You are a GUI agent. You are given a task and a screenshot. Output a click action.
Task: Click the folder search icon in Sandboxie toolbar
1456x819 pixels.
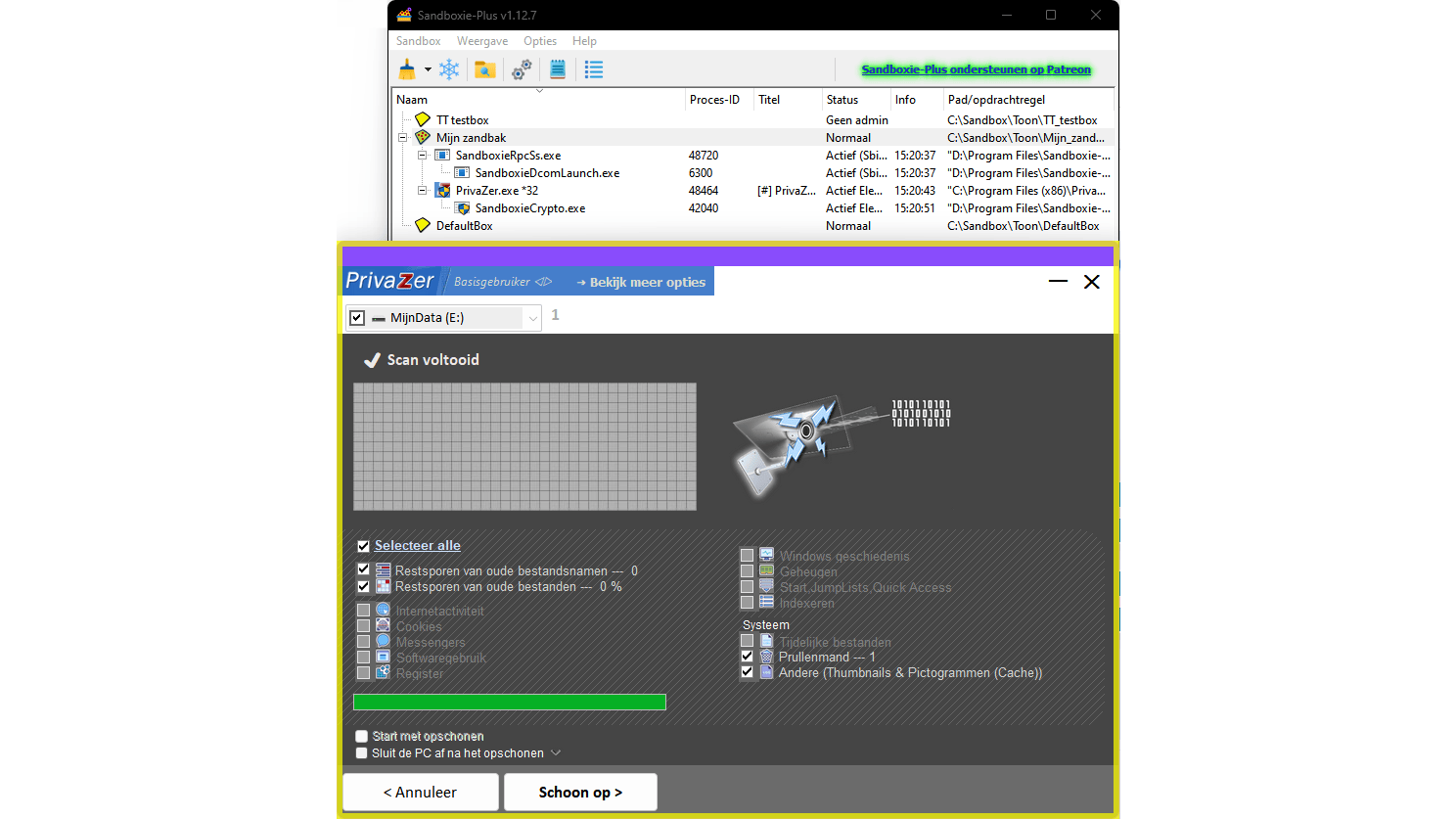[484, 69]
